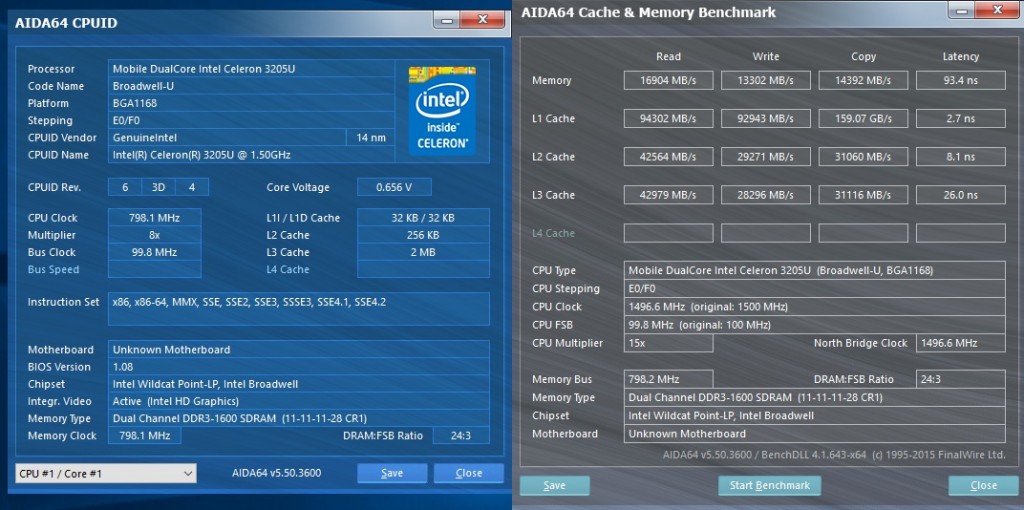
Task: Click the L3 Cache Write result 28296 MB/s
Action: [765, 195]
